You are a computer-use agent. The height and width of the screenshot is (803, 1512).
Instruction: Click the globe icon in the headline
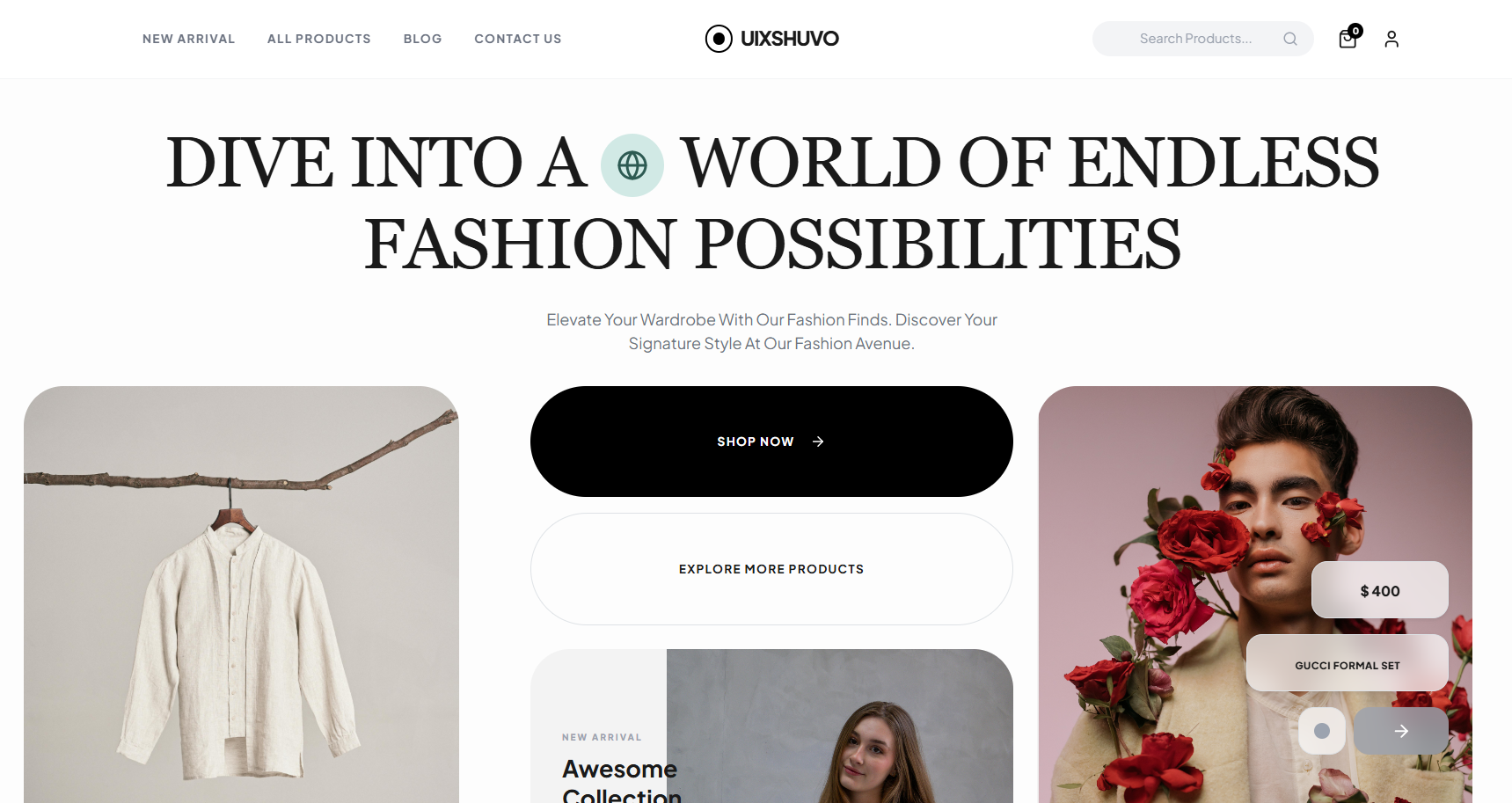(632, 165)
